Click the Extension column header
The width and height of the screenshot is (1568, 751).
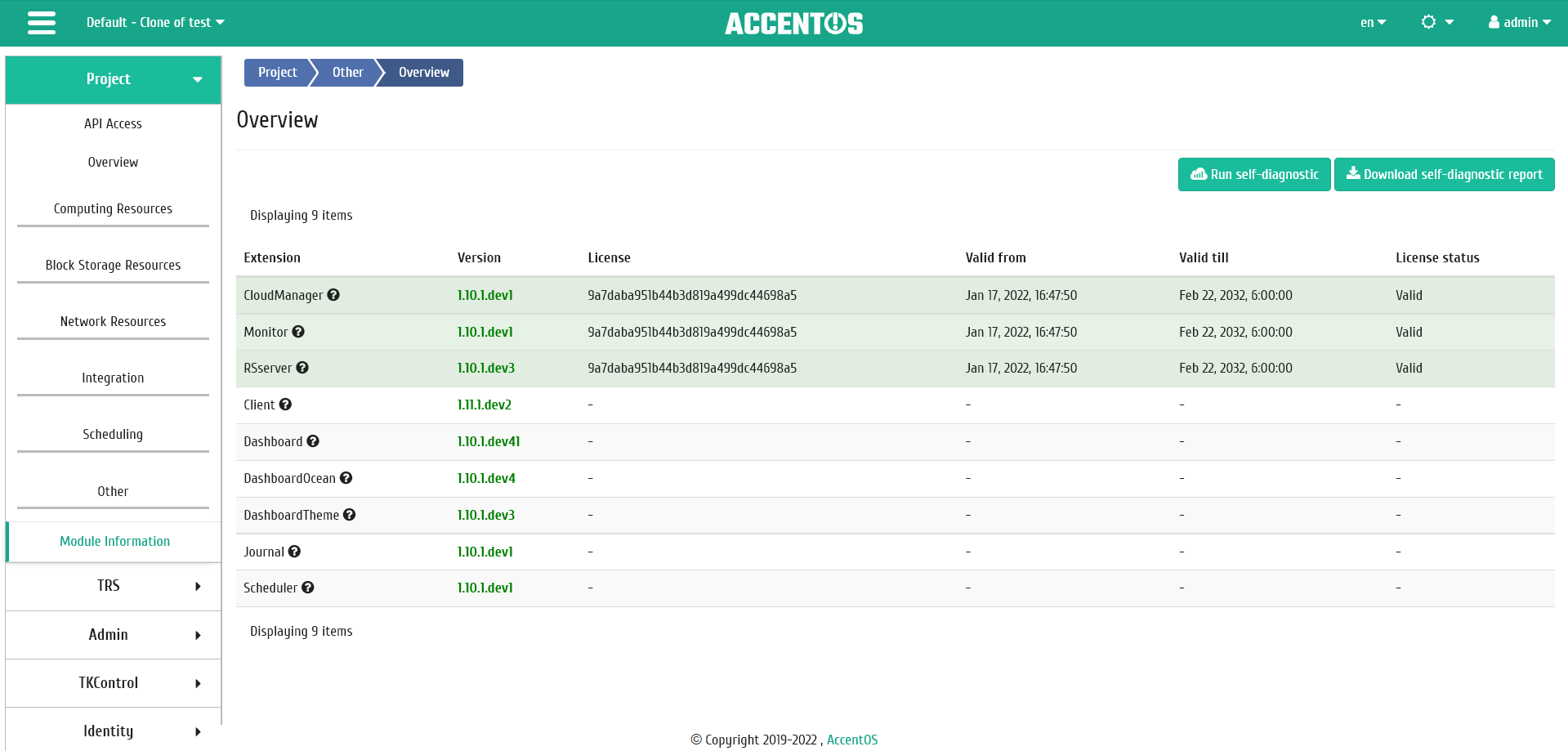[272, 258]
